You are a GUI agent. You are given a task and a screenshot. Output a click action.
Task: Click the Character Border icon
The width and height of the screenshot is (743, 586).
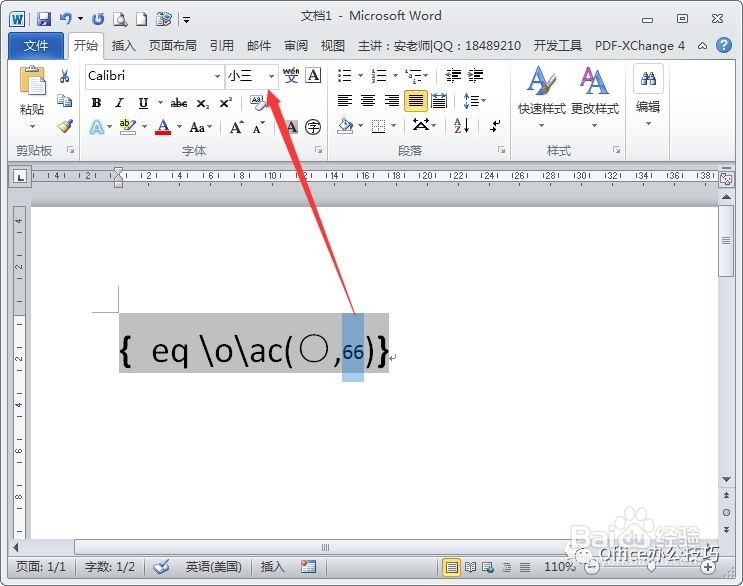[x=313, y=75]
